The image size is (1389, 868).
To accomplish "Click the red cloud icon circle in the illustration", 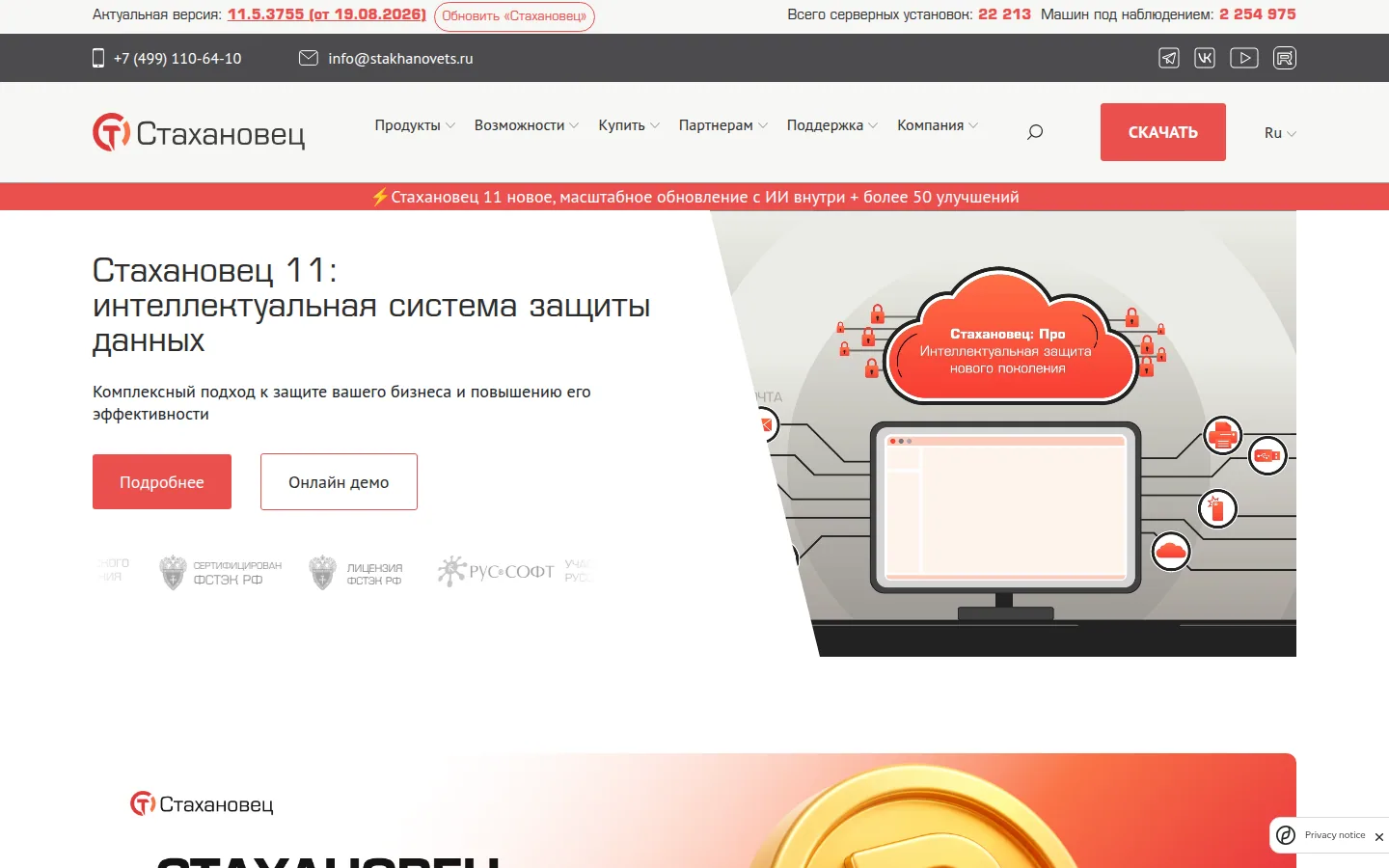I will click(x=1171, y=552).
